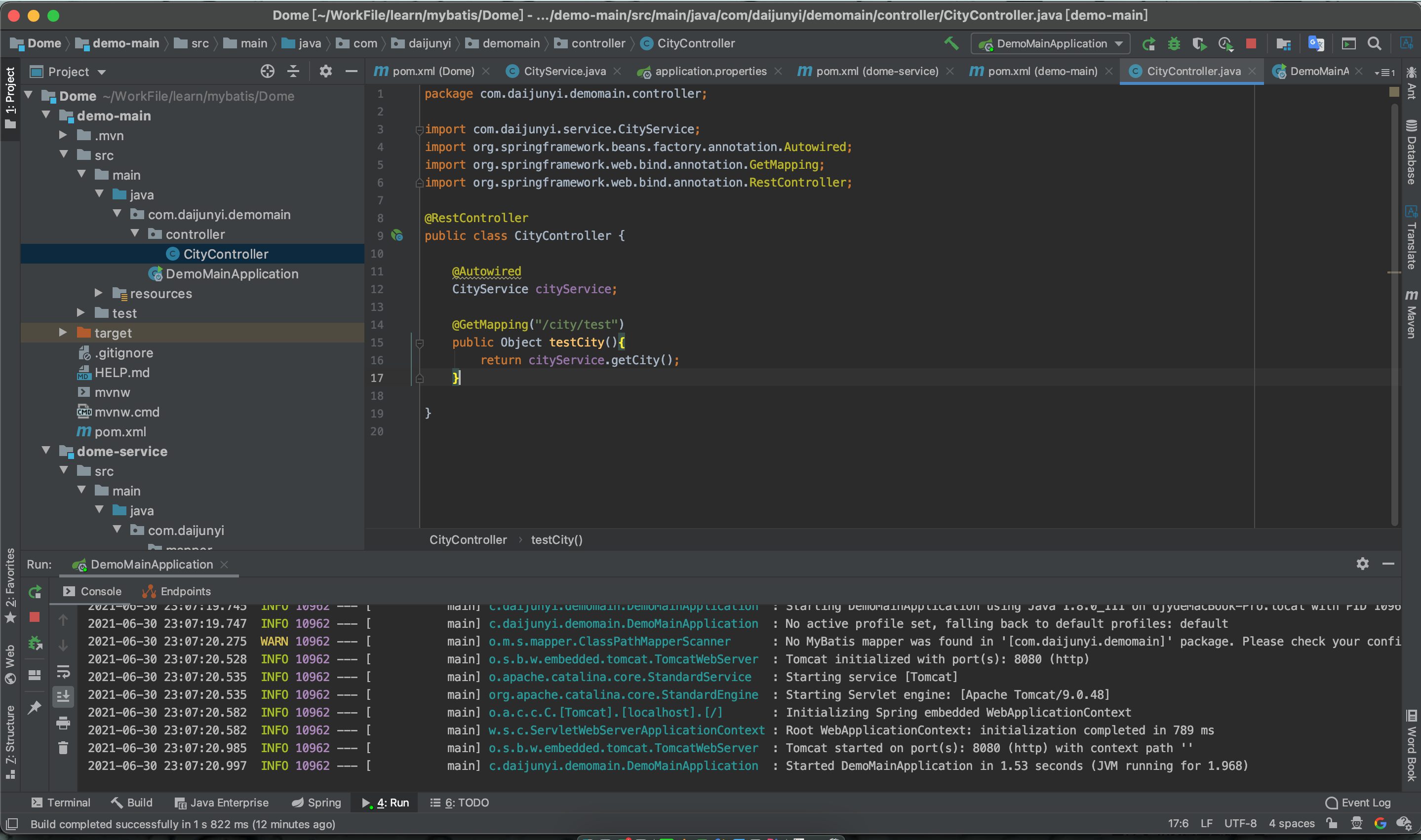Toggle file read-only lock icon in status bar
This screenshot has width=1421, height=840.
(1332, 824)
